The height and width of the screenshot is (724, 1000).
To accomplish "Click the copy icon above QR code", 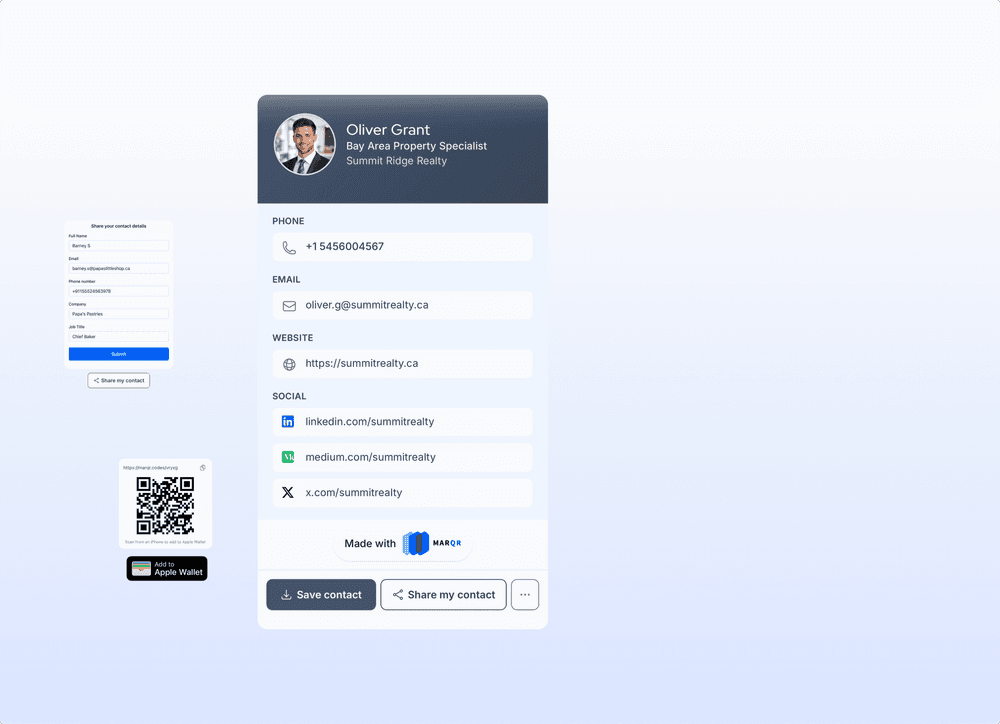I will coord(203,468).
